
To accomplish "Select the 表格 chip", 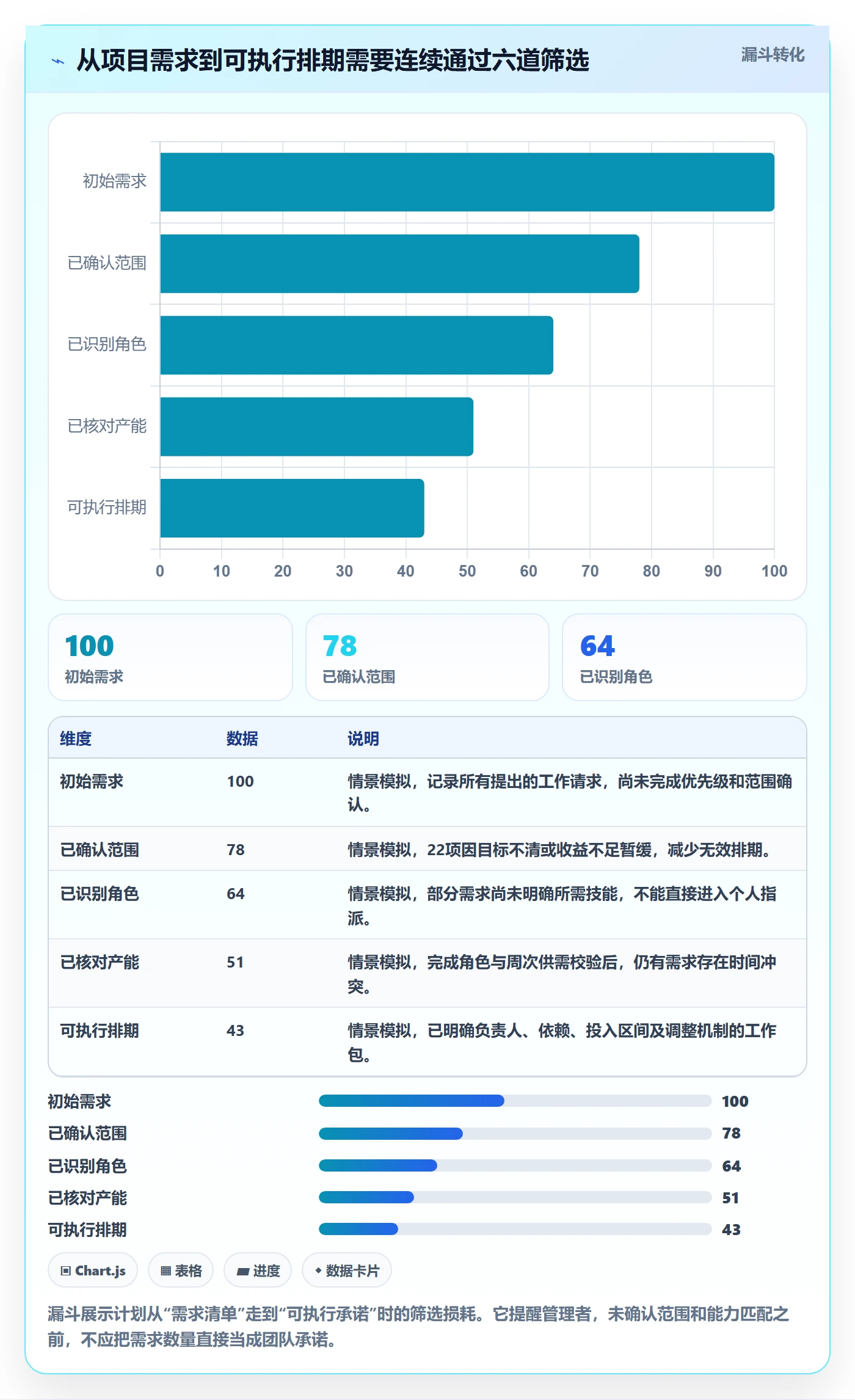I will coord(181,1271).
